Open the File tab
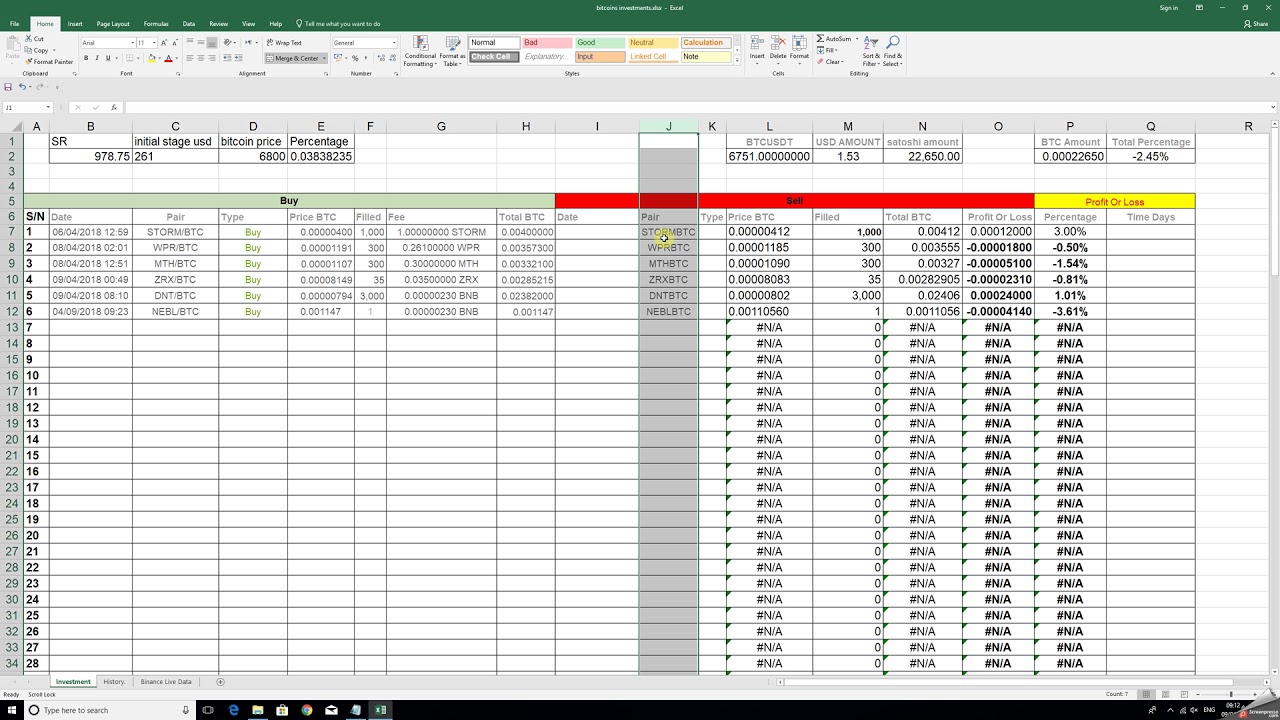This screenshot has height=720, width=1280. pos(15,23)
